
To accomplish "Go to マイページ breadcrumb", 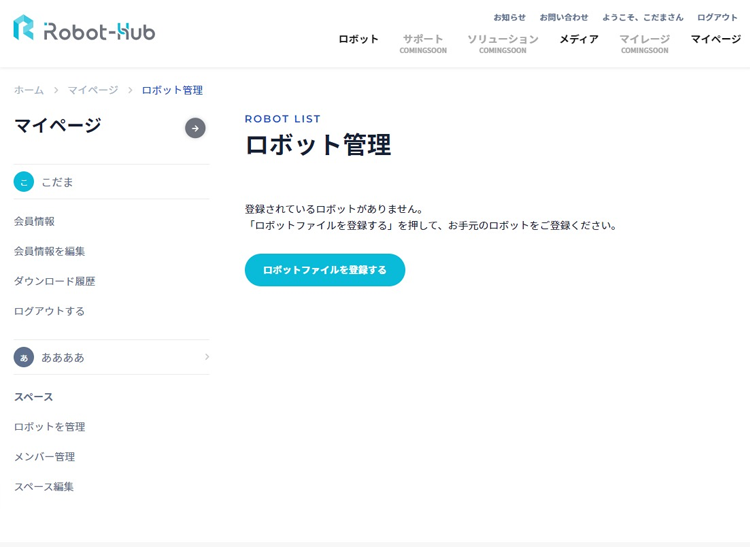I will click(93, 90).
